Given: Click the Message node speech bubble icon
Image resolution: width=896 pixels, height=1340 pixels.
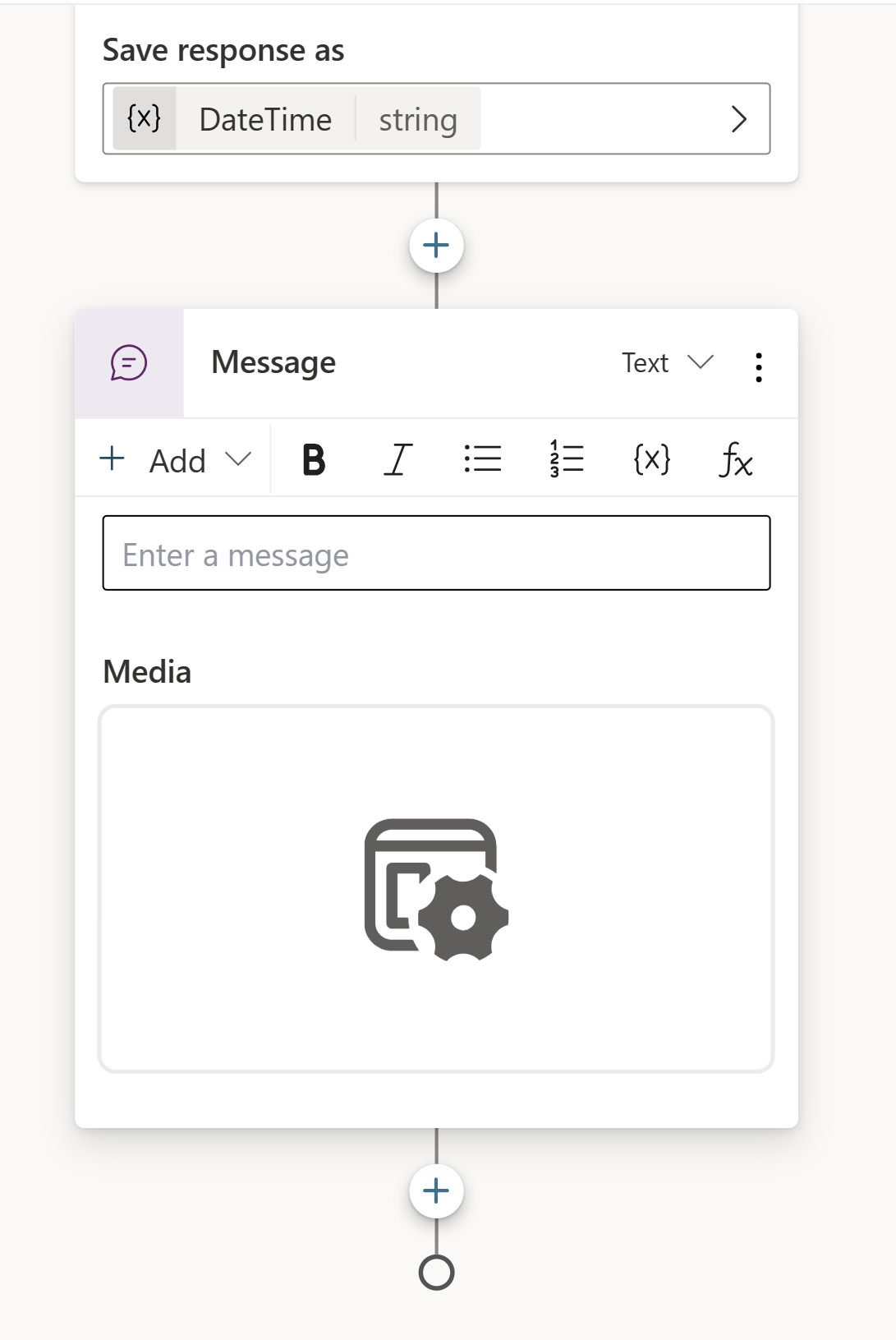Looking at the screenshot, I should (x=129, y=363).
